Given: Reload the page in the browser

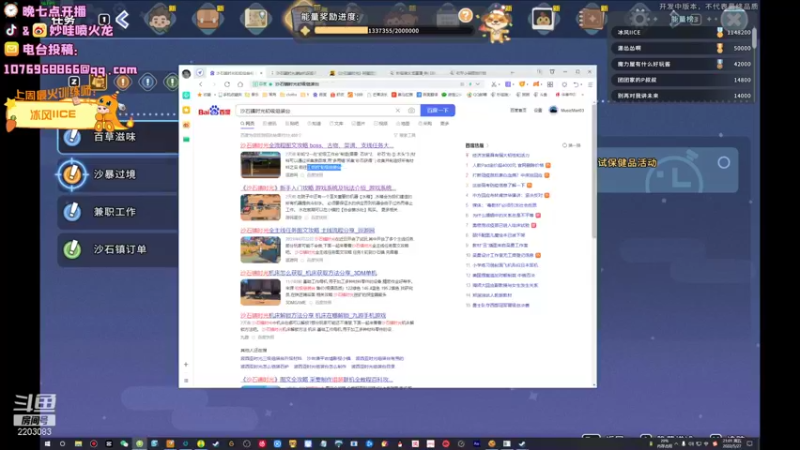Looking at the screenshot, I should click(x=227, y=84).
